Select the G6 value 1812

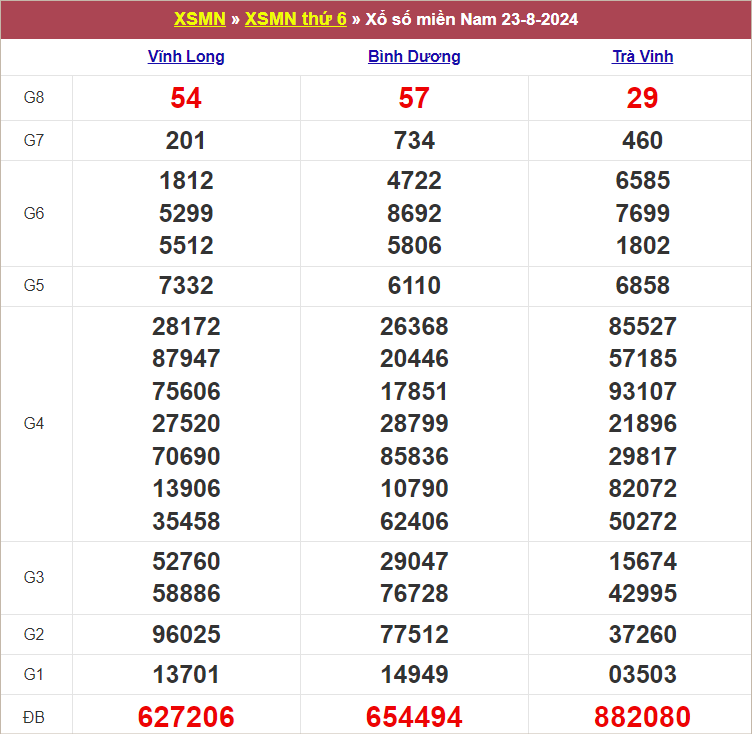pos(186,181)
